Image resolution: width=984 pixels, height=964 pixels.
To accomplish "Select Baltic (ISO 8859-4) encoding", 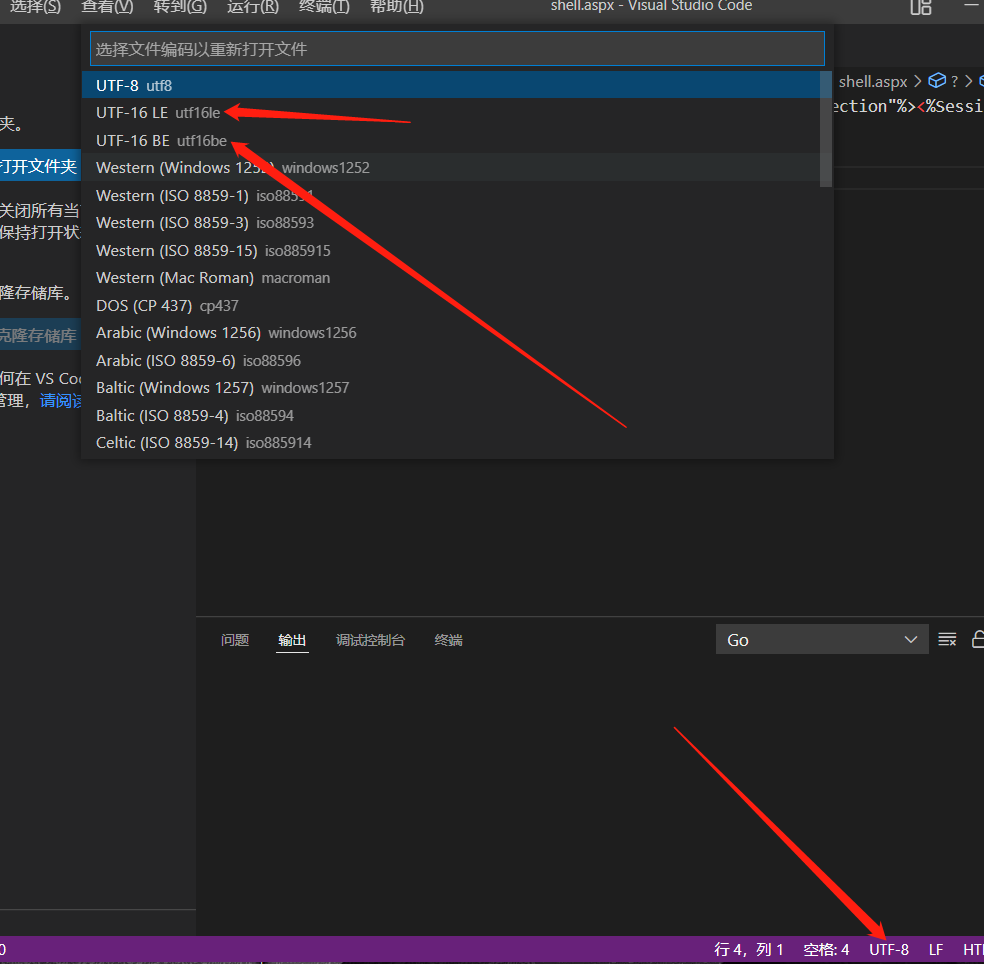I will pyautogui.click(x=451, y=415).
